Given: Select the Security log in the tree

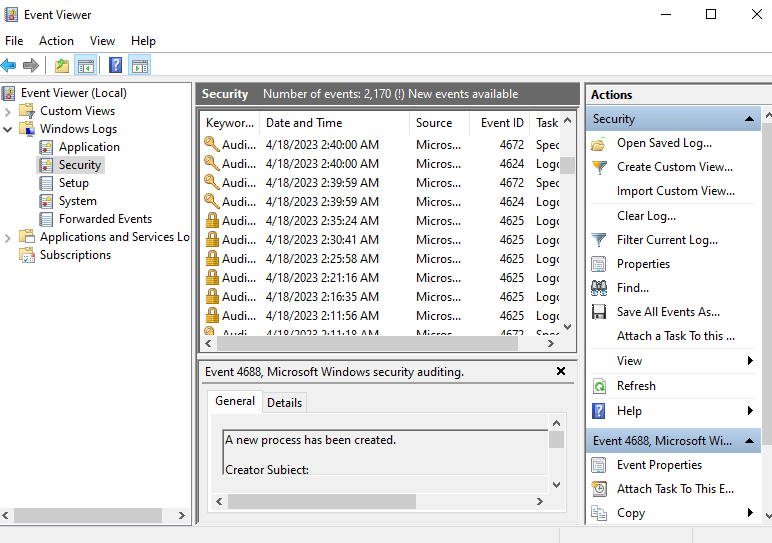Looking at the screenshot, I should [80, 165].
